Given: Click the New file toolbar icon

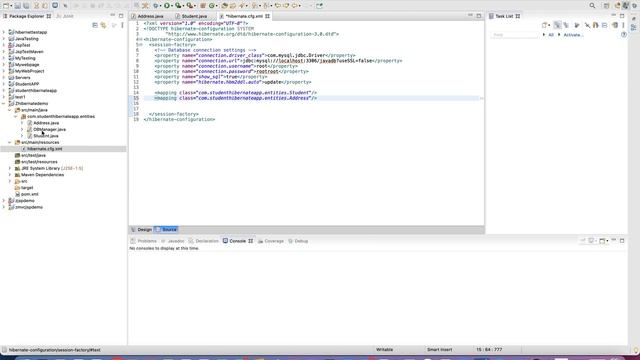Looking at the screenshot, I should (x=6, y=6).
